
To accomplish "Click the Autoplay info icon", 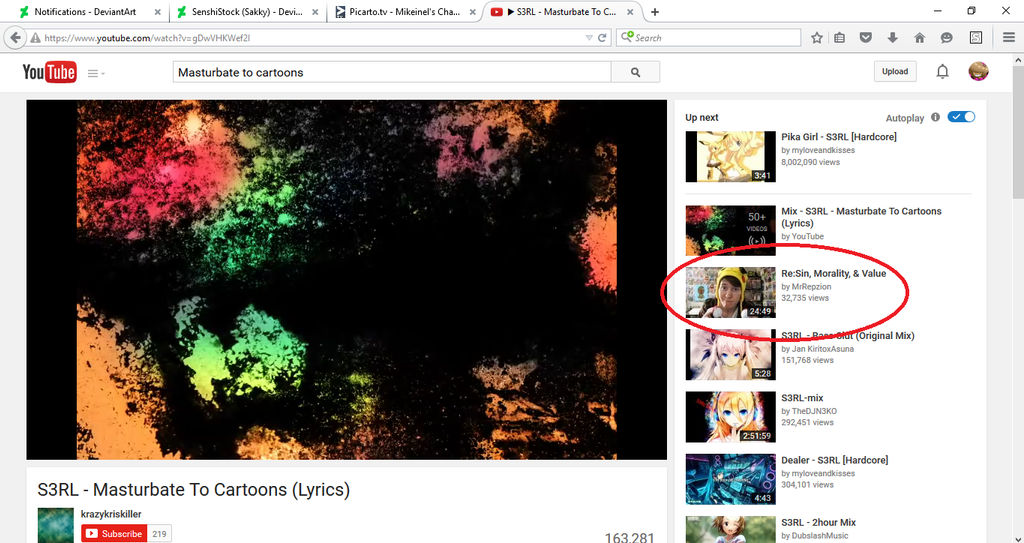I will pyautogui.click(x=935, y=117).
